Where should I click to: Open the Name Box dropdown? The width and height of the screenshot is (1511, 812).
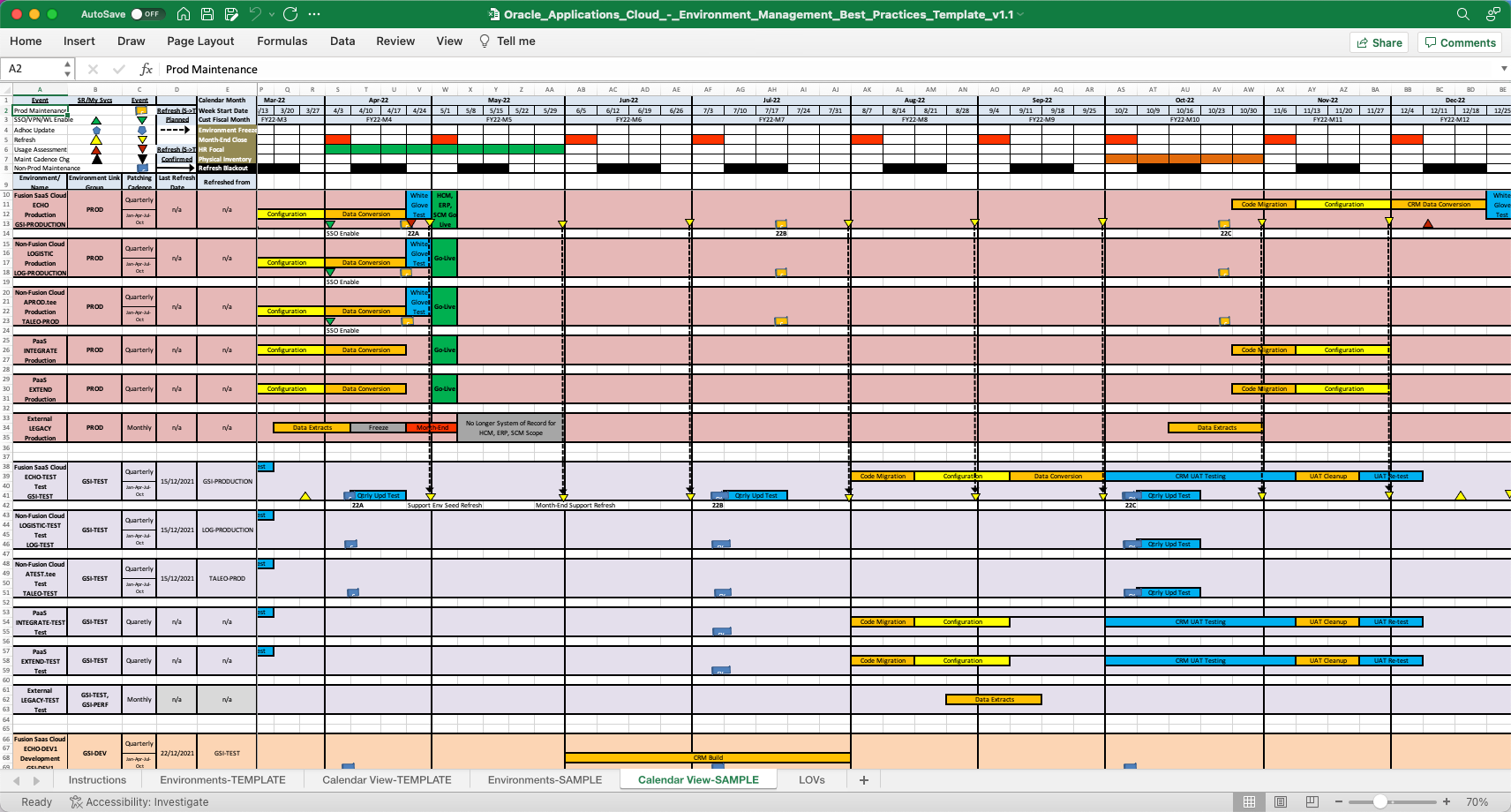point(66,69)
